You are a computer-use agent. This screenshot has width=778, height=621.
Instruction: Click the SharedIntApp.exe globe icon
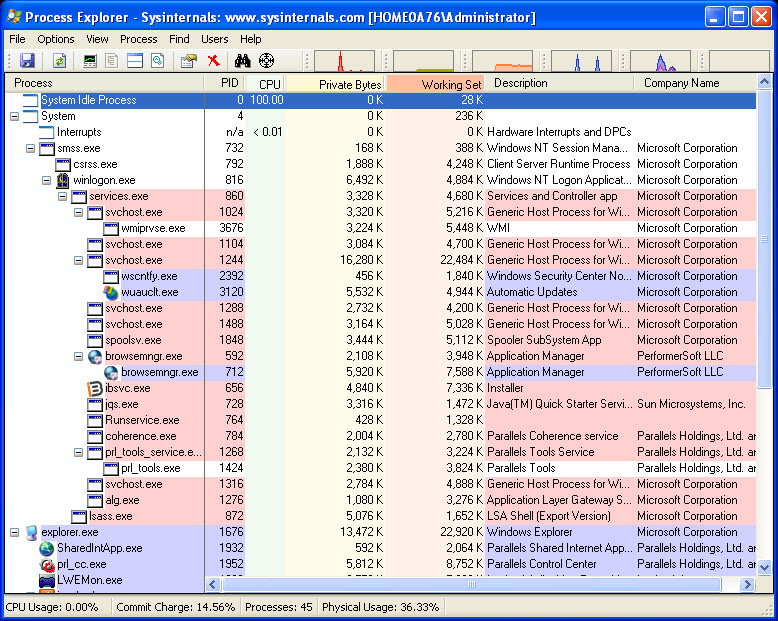coord(47,549)
